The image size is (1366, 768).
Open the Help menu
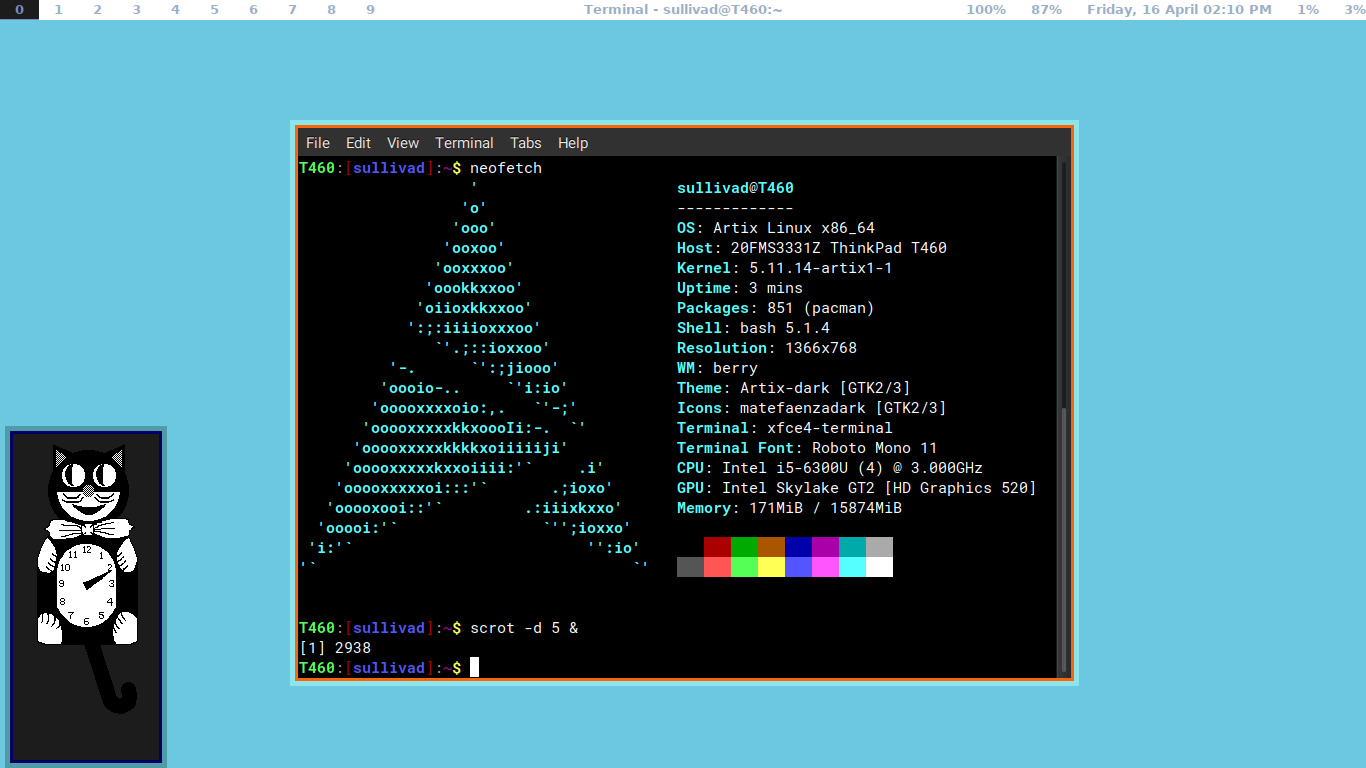[573, 143]
